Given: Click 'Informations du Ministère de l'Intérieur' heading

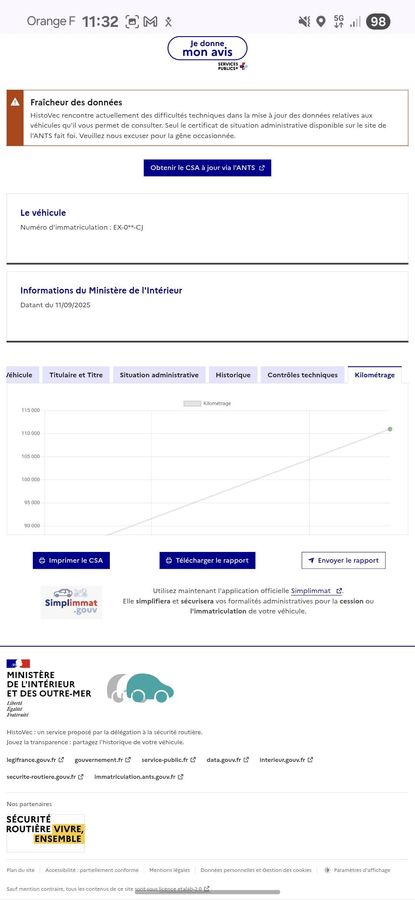Looking at the screenshot, I should point(101,290).
